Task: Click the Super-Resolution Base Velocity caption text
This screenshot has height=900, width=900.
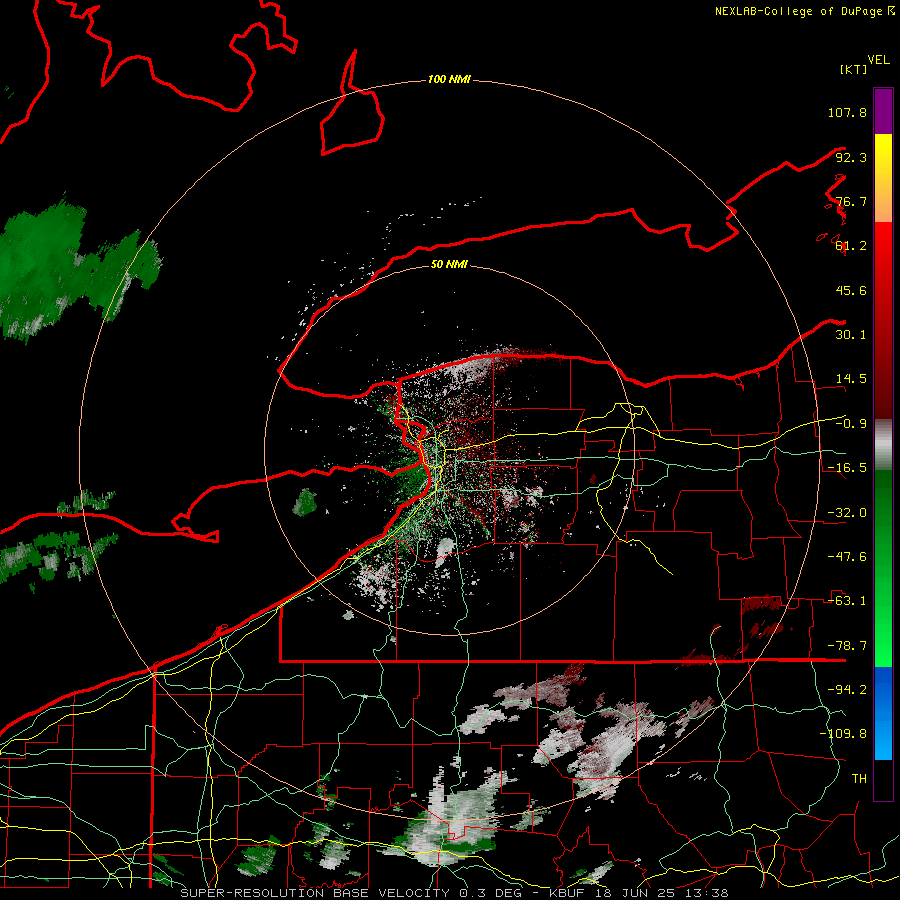Action: [455, 893]
